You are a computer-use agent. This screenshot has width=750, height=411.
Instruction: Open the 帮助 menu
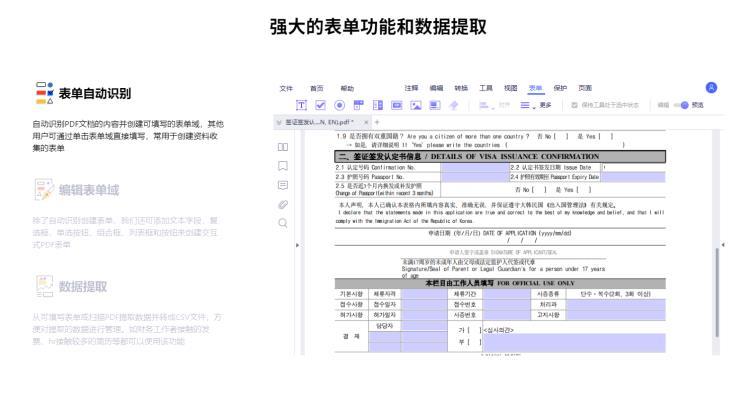pyautogui.click(x=347, y=89)
